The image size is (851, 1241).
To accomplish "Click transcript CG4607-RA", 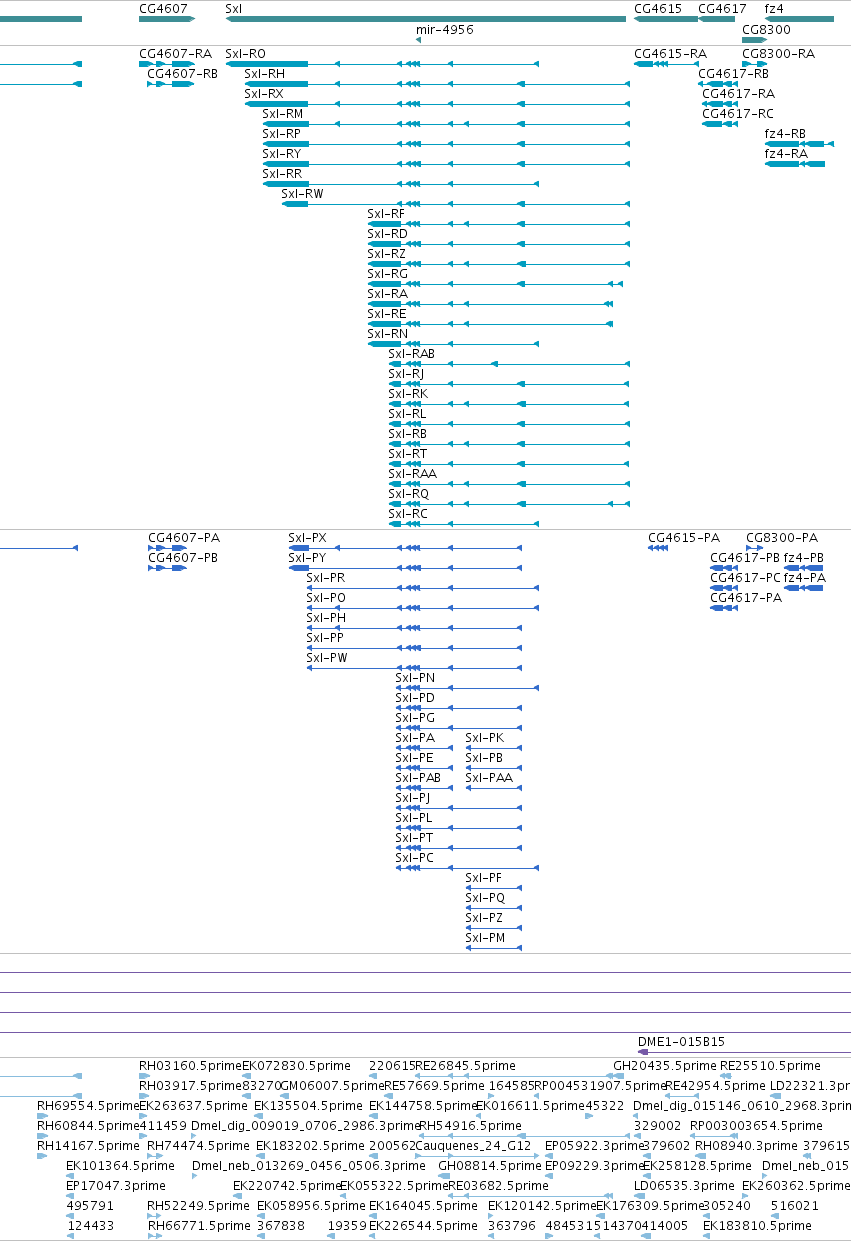I will [175, 53].
